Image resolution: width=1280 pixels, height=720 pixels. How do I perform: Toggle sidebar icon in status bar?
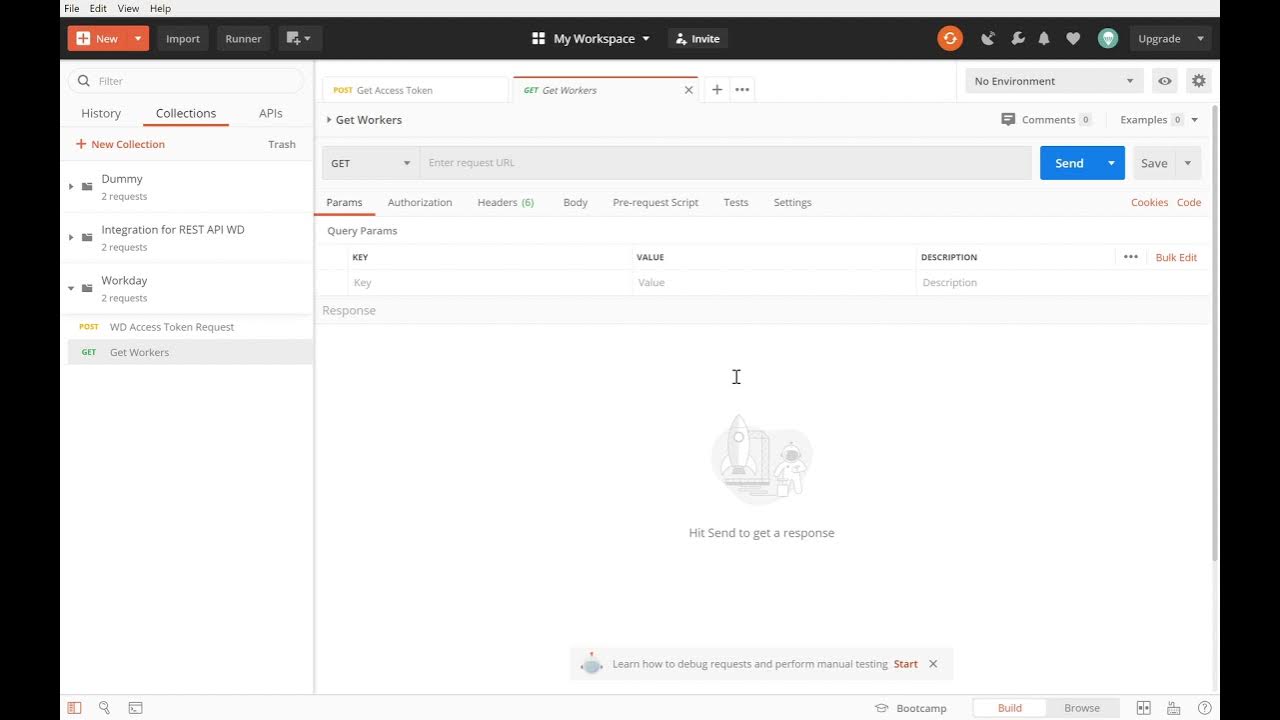[74, 708]
